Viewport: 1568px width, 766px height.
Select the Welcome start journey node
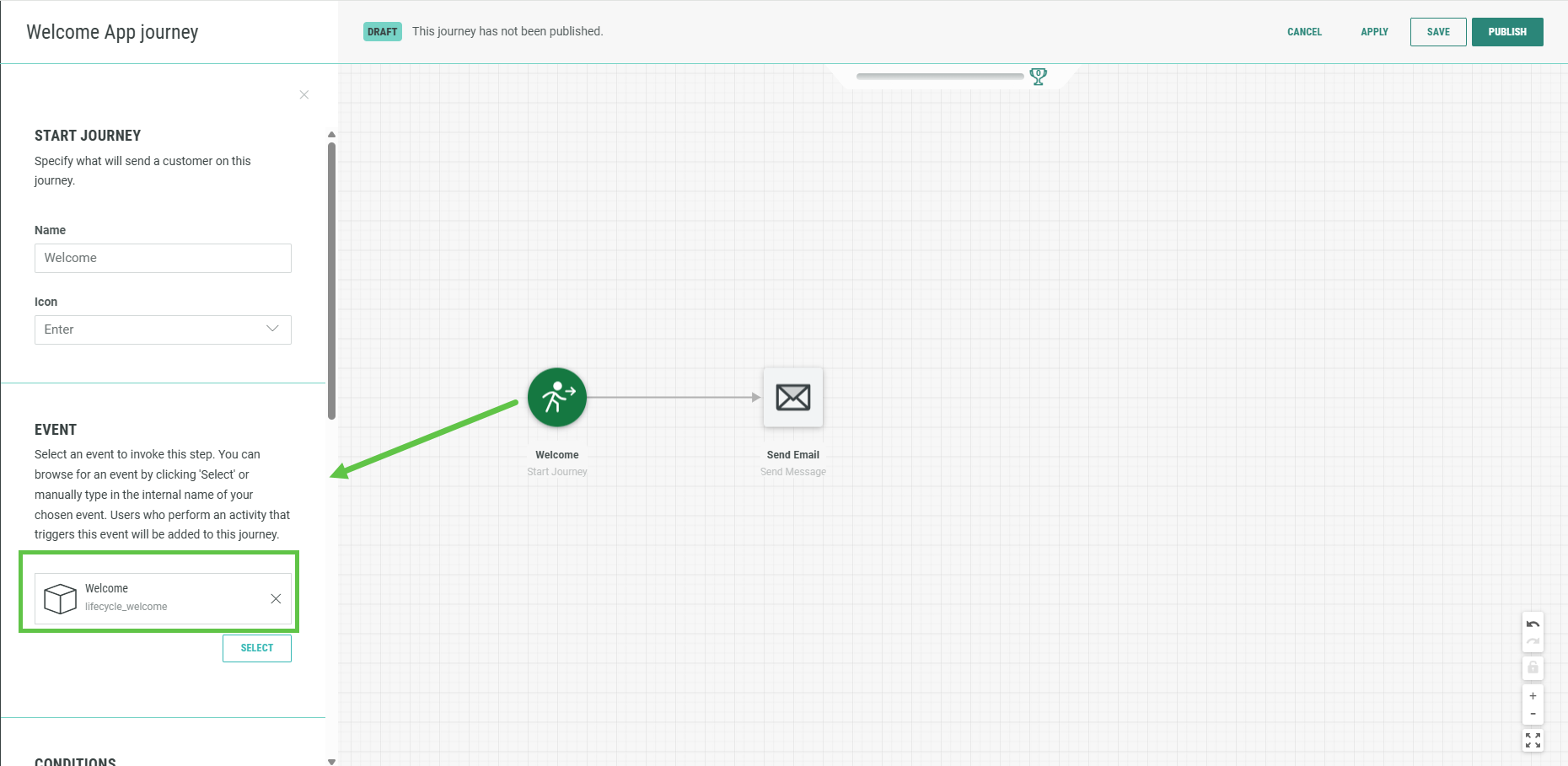[x=556, y=397]
